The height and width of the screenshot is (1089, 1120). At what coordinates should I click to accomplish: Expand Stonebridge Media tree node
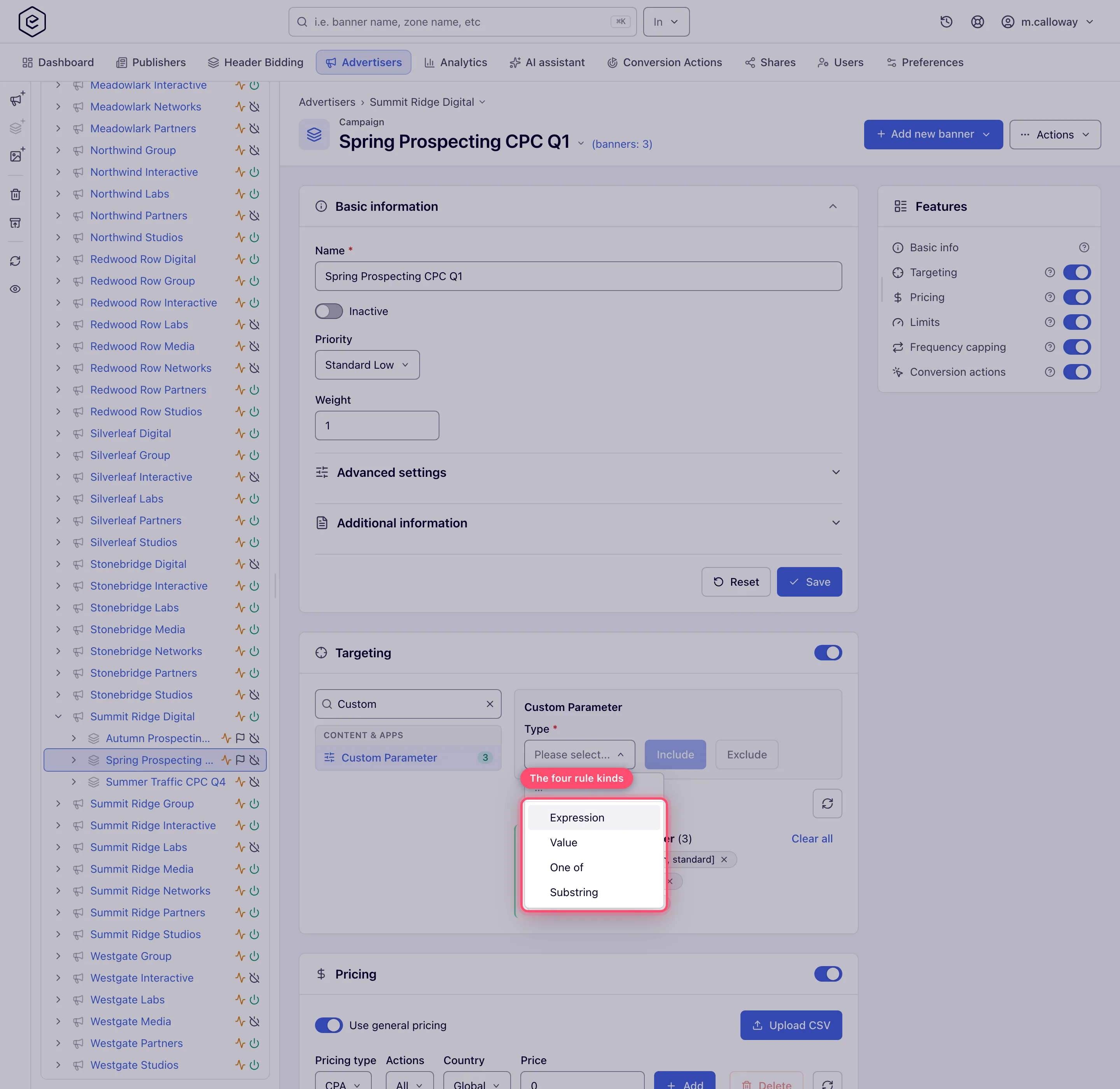58,629
